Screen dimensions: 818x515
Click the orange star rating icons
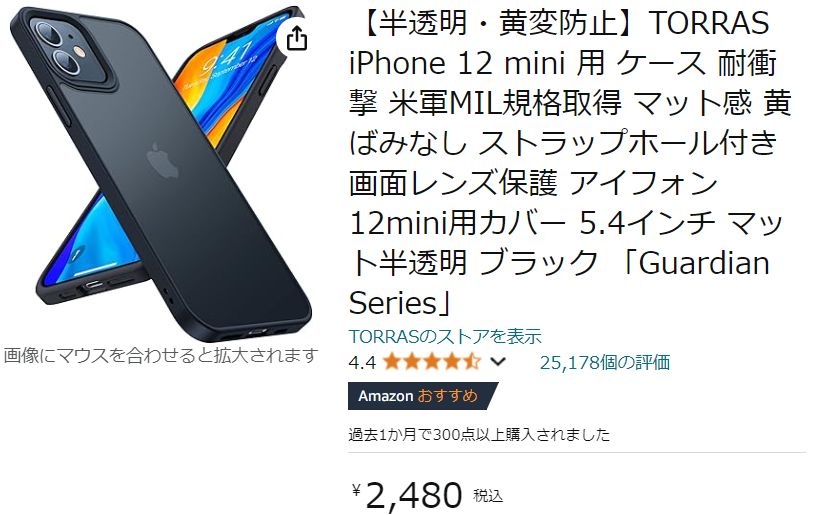[431, 362]
